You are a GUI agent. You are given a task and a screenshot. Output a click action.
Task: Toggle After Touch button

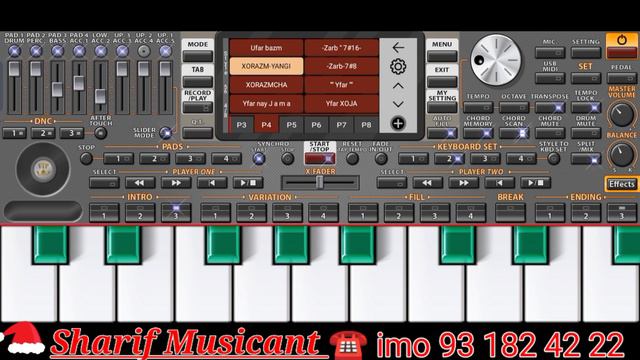coord(100,133)
